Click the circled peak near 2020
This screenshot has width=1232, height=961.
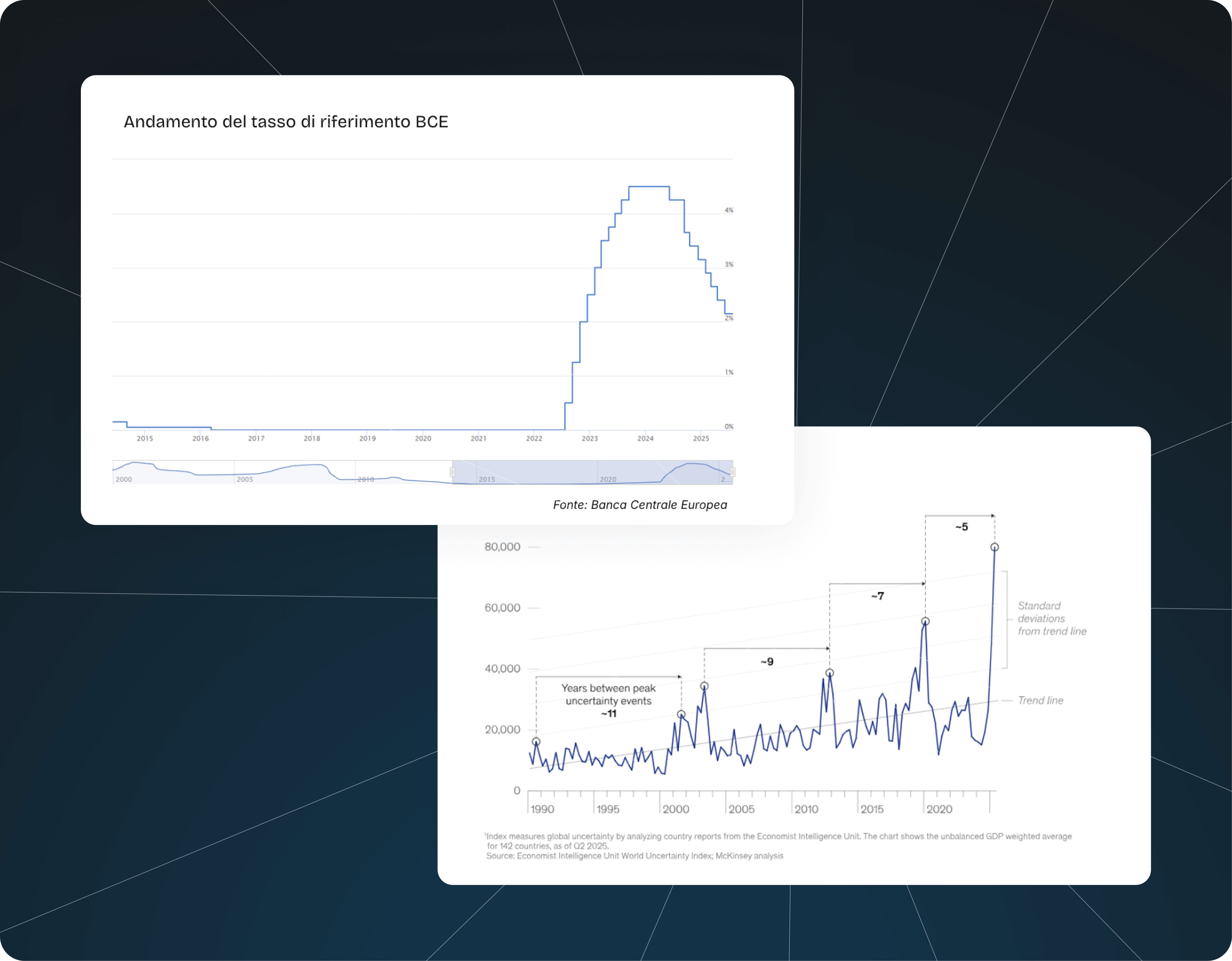925,621
